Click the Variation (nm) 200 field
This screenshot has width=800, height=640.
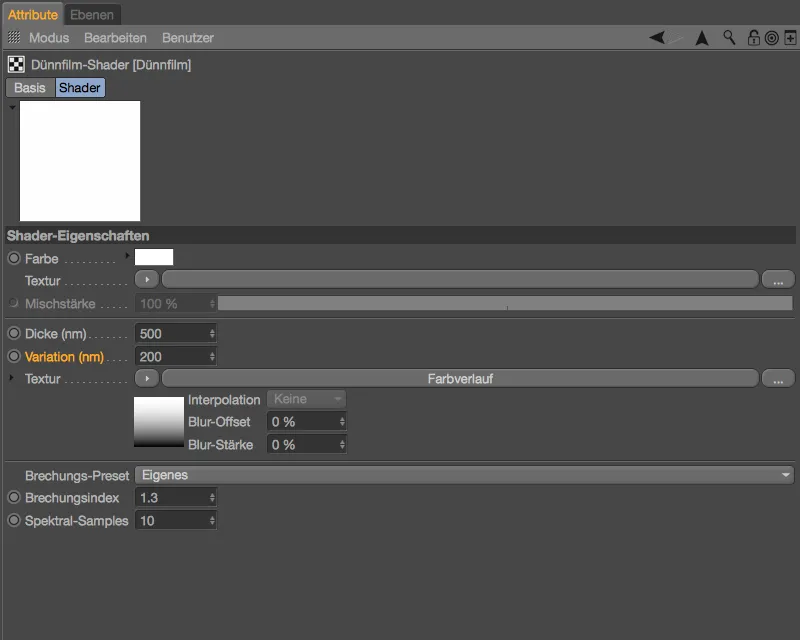pos(176,357)
